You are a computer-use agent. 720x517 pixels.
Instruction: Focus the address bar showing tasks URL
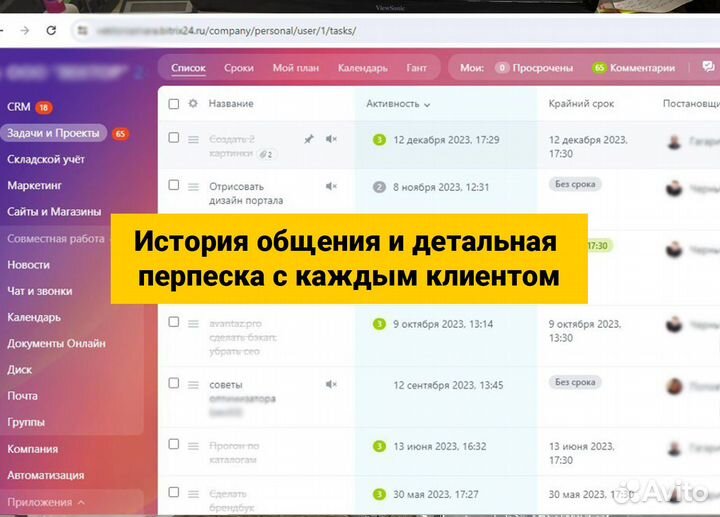(226, 30)
